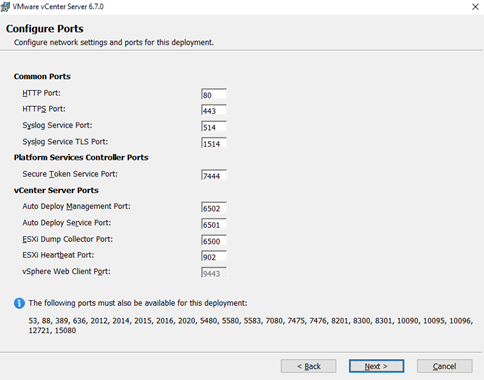Click the VMware vCenter Server 6.7.0 title text
Viewport: 484px width, 380px height.
[x=58, y=7]
